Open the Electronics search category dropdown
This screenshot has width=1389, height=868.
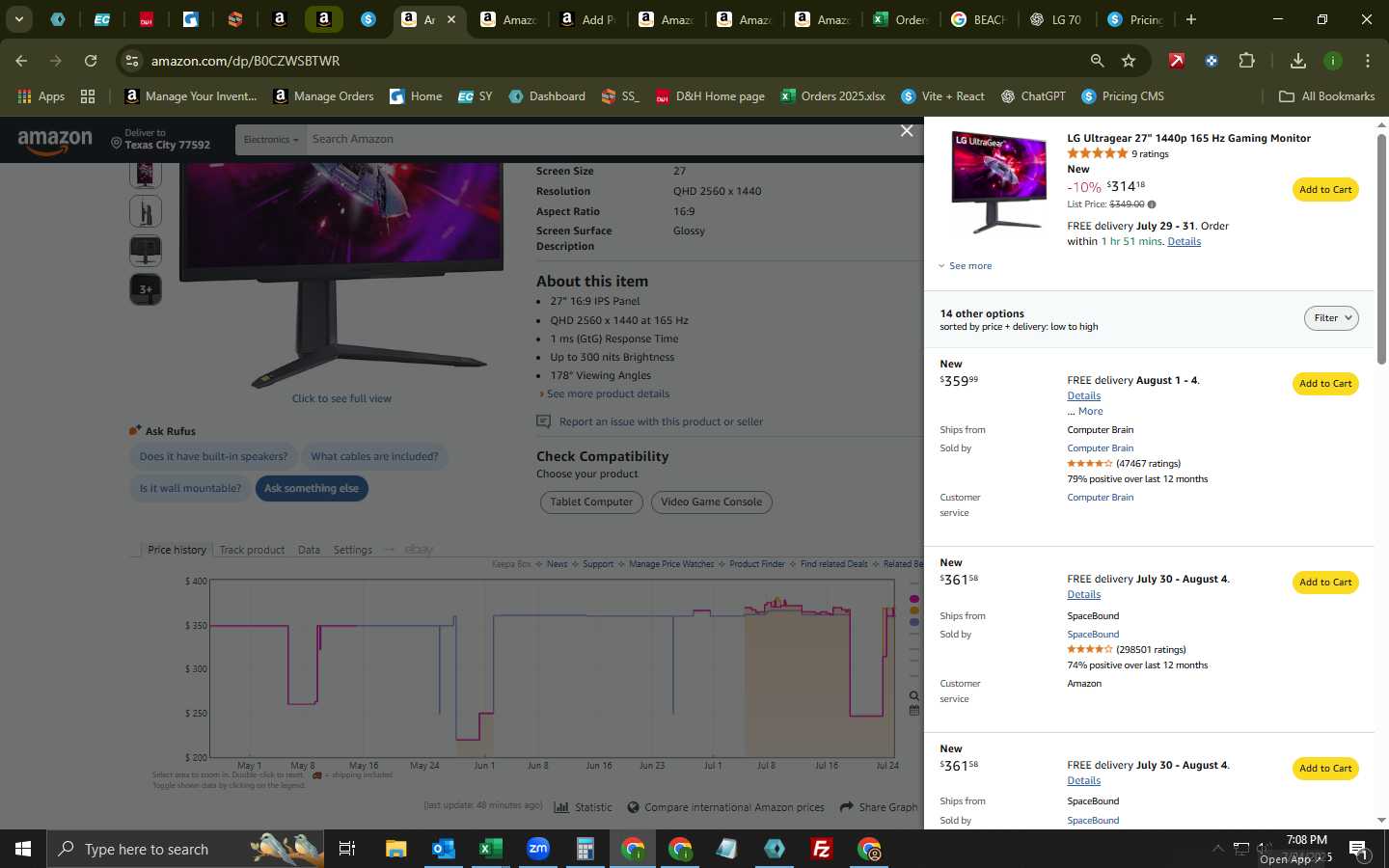point(271,140)
